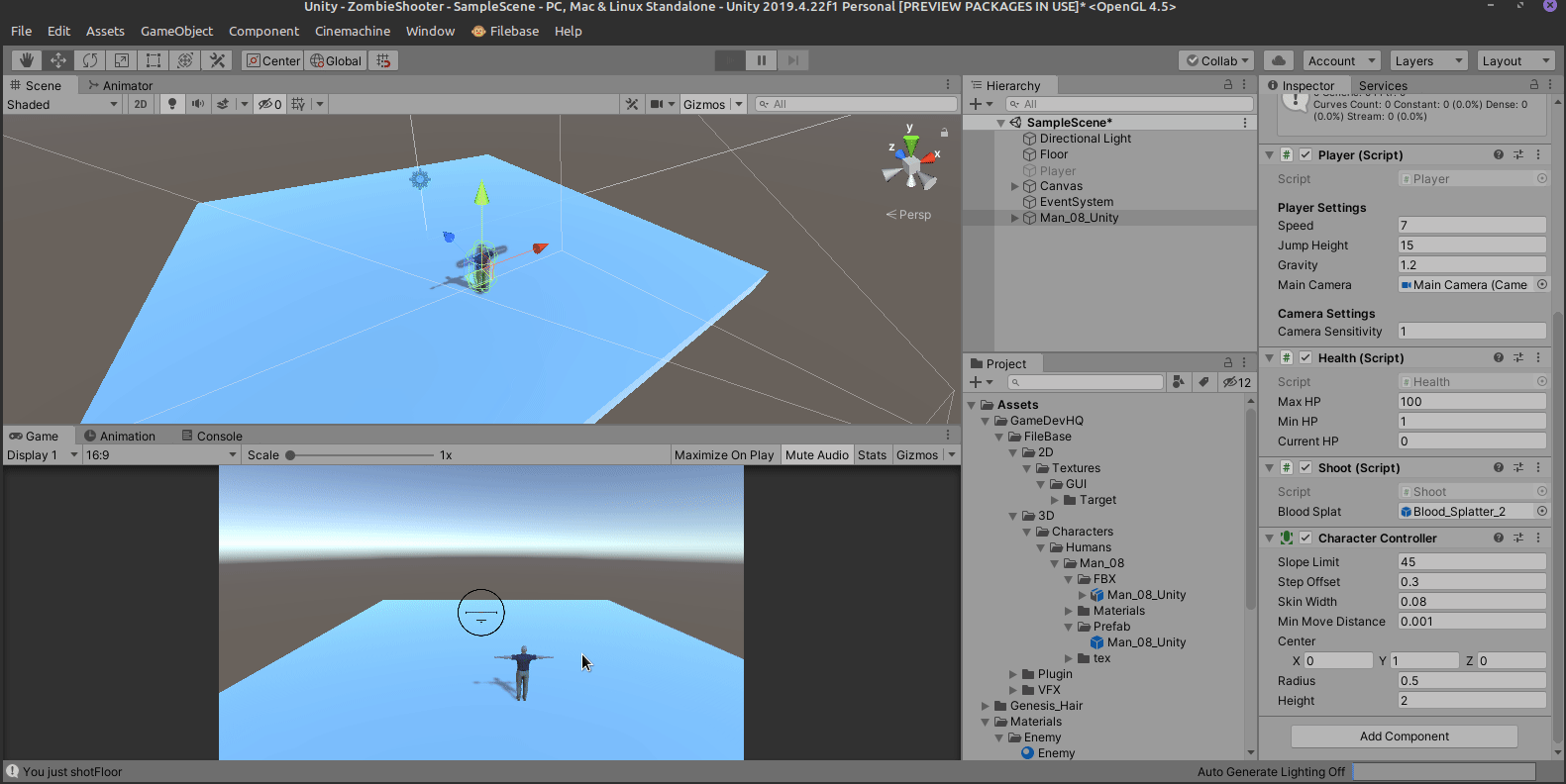The height and width of the screenshot is (784, 1566).
Task: Toggle scene effects icon
Action: 223,104
